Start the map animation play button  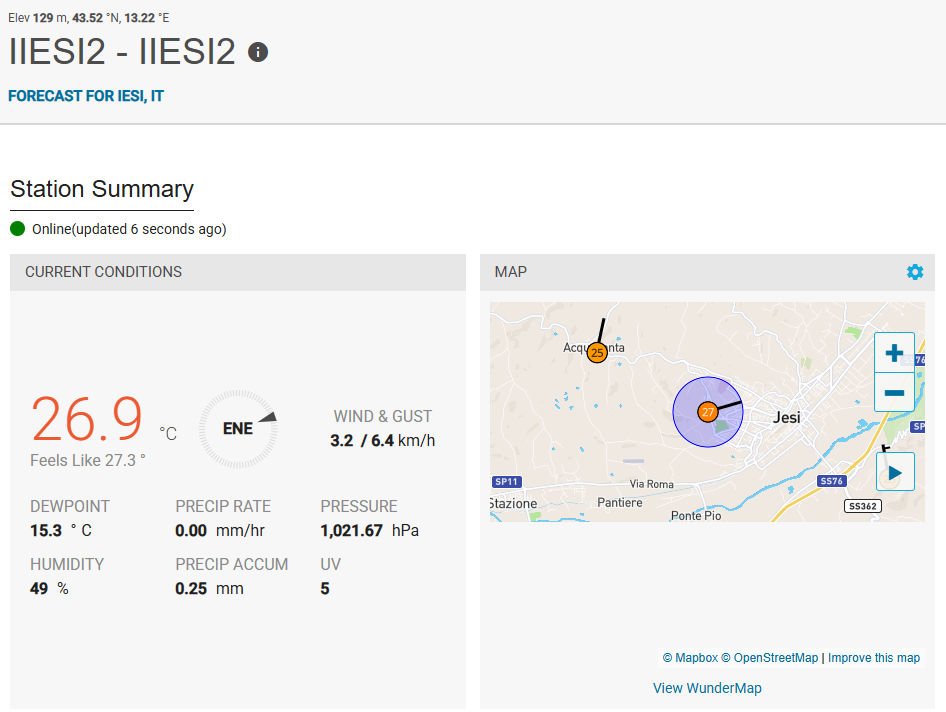(895, 472)
